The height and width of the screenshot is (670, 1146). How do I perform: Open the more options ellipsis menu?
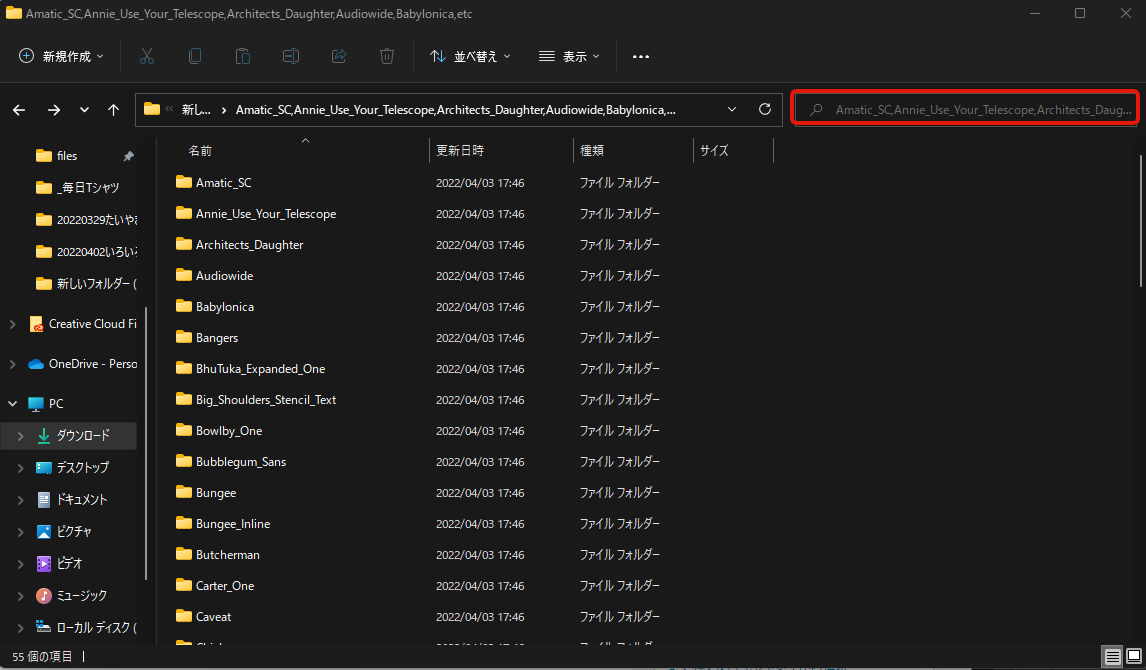(x=641, y=56)
